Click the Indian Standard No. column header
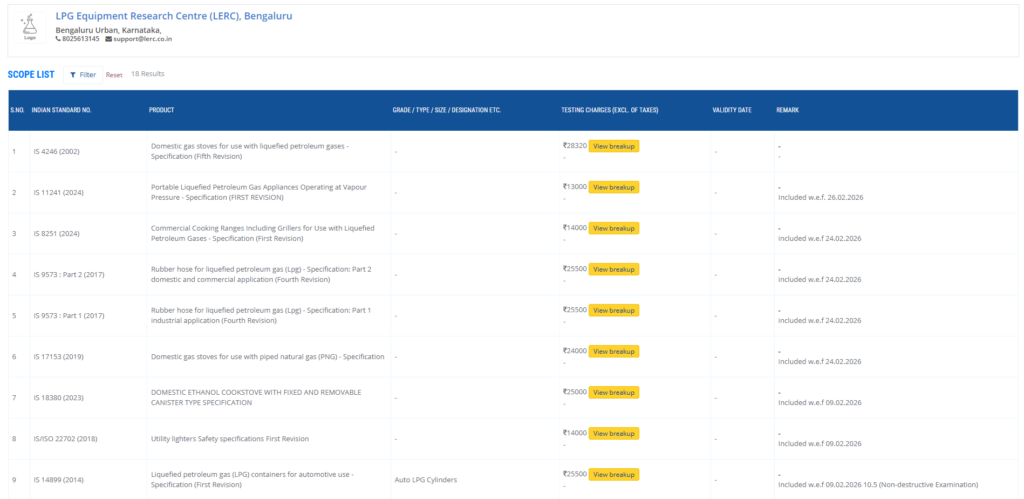 61,110
